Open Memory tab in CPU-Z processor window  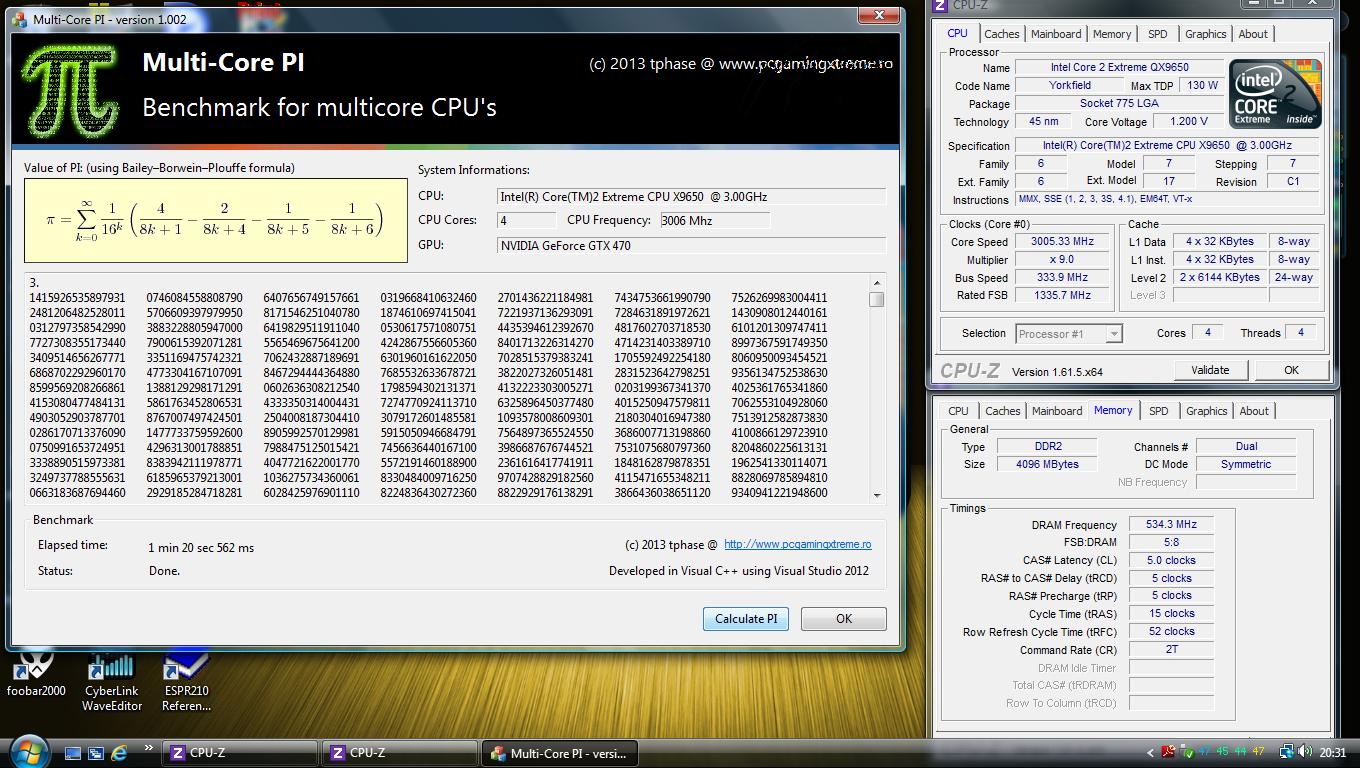pyautogui.click(x=1112, y=34)
